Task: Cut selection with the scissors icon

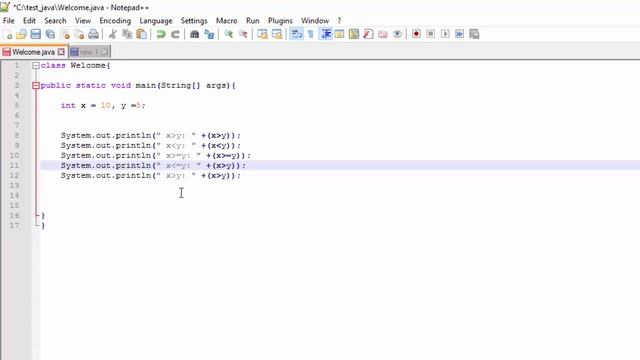Action: 113,34
